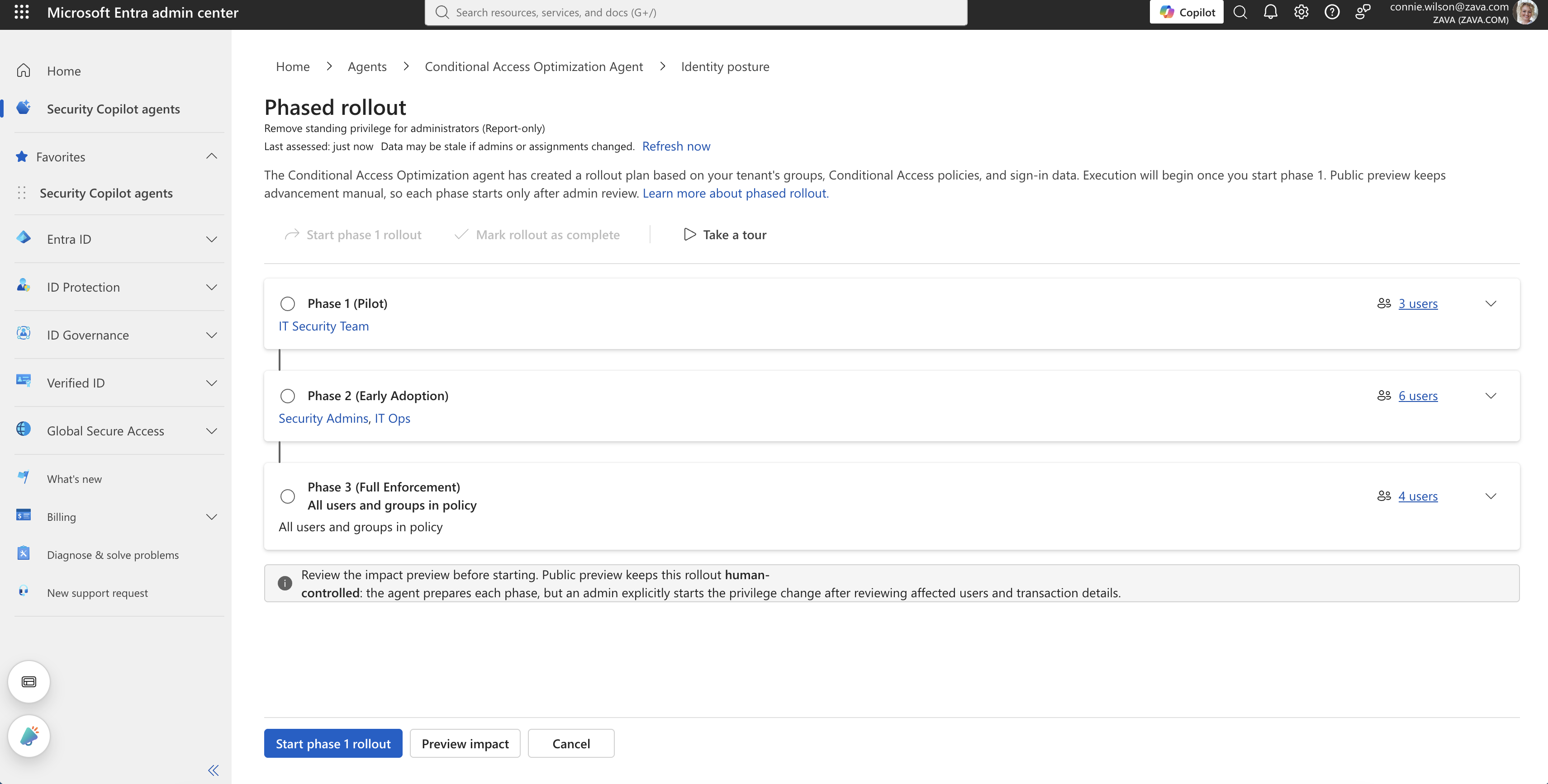The height and width of the screenshot is (784, 1548).
Task: Click the Security Copilot agents sidebar icon
Action: [24, 108]
